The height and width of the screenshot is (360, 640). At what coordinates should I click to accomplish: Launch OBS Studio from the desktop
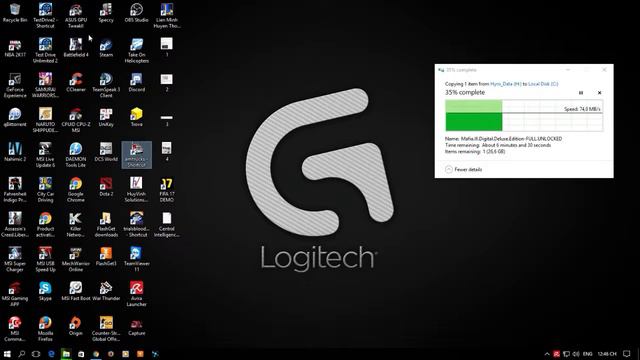pos(136,13)
